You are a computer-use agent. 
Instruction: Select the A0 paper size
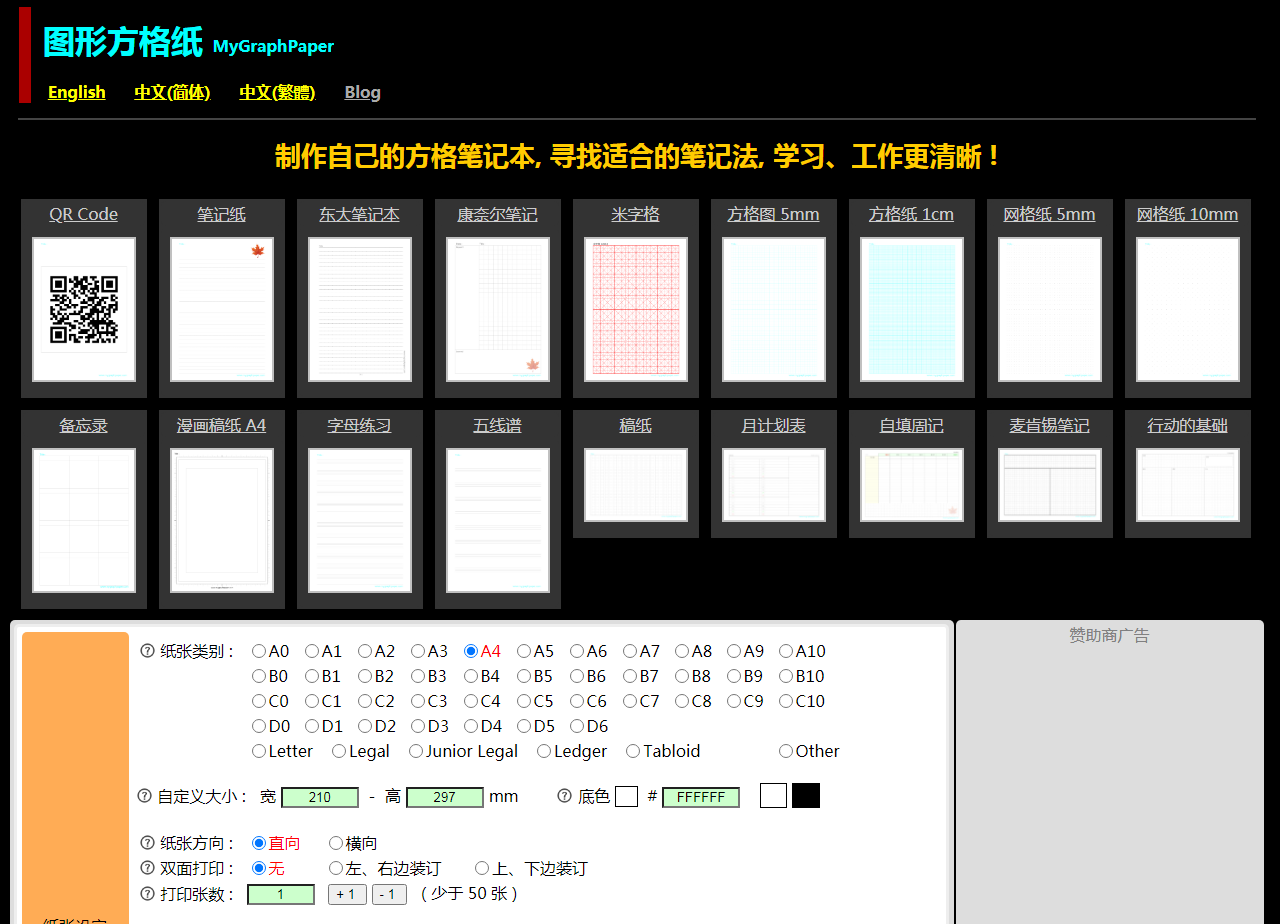tap(259, 651)
